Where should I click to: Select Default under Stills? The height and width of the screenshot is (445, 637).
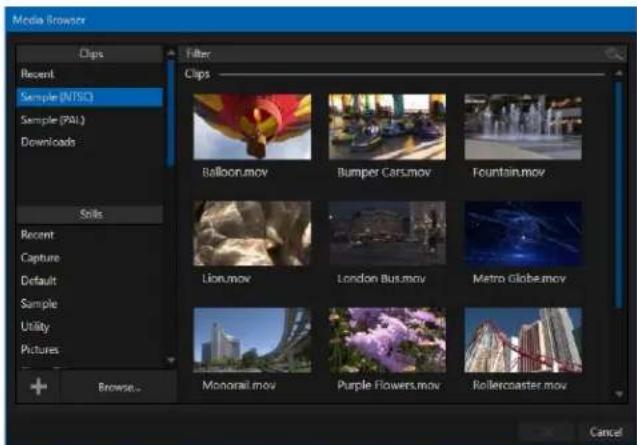89,281
